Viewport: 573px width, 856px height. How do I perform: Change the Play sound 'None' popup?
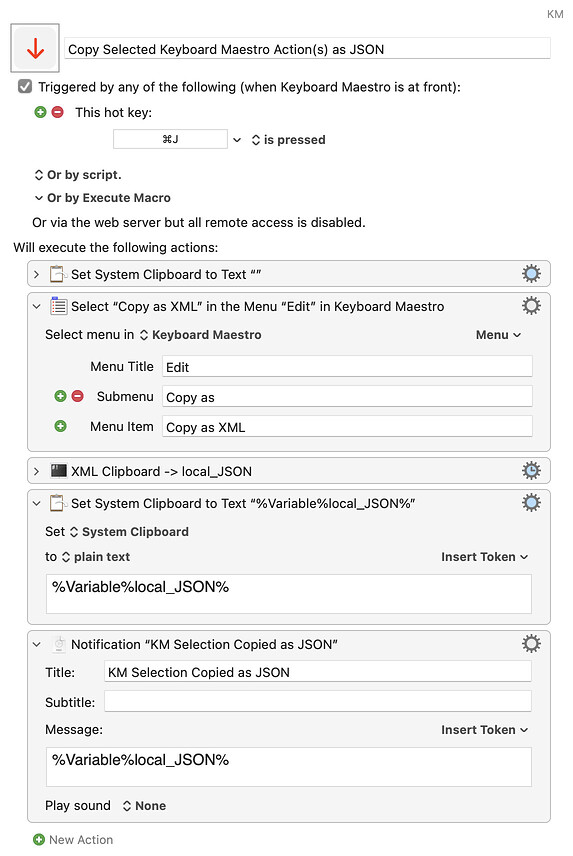coord(144,806)
